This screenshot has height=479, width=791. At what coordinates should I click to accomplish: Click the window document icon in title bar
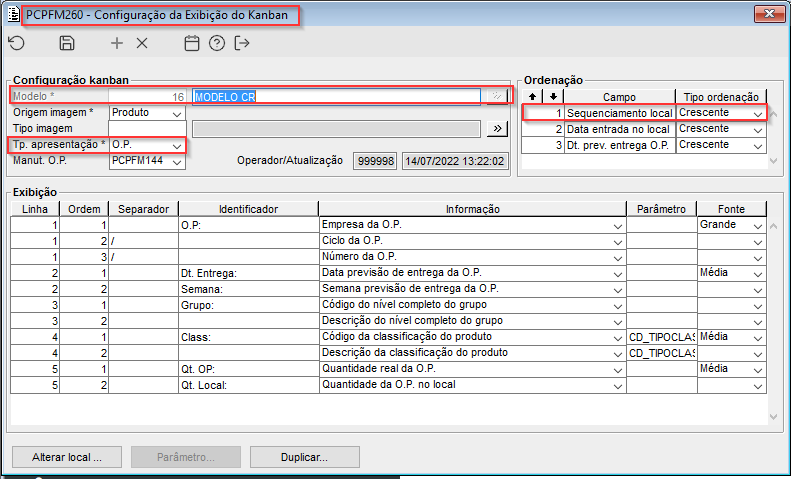[14, 15]
